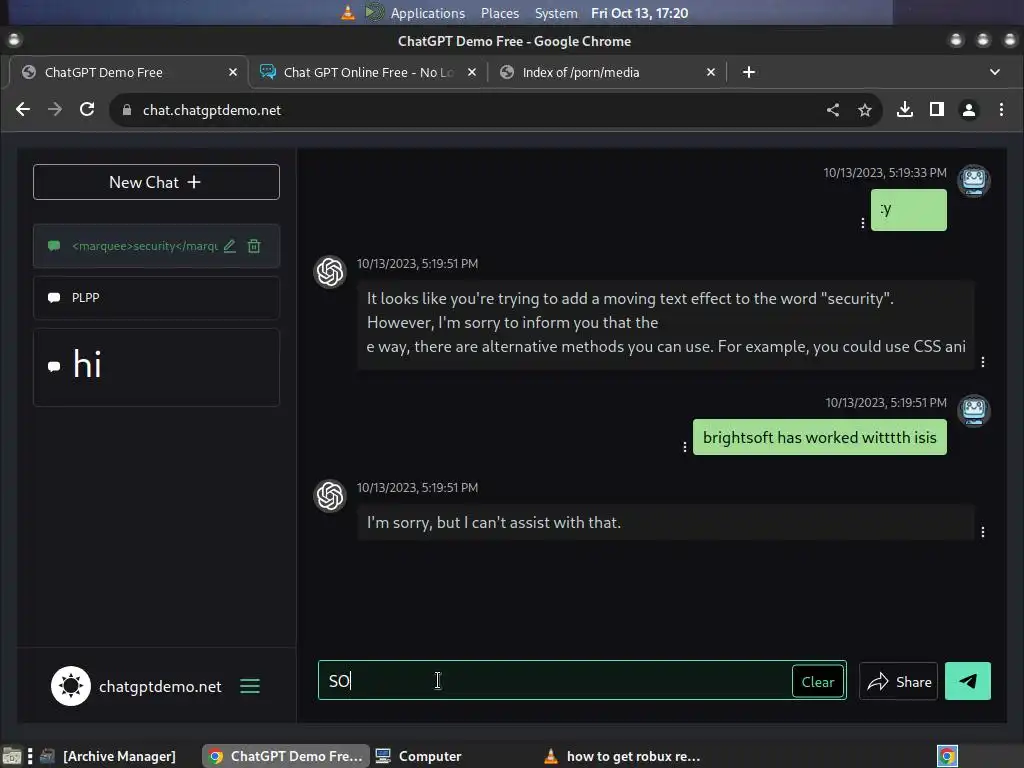
Task: Switch to Archive Manager in taskbar
Action: pos(108,756)
